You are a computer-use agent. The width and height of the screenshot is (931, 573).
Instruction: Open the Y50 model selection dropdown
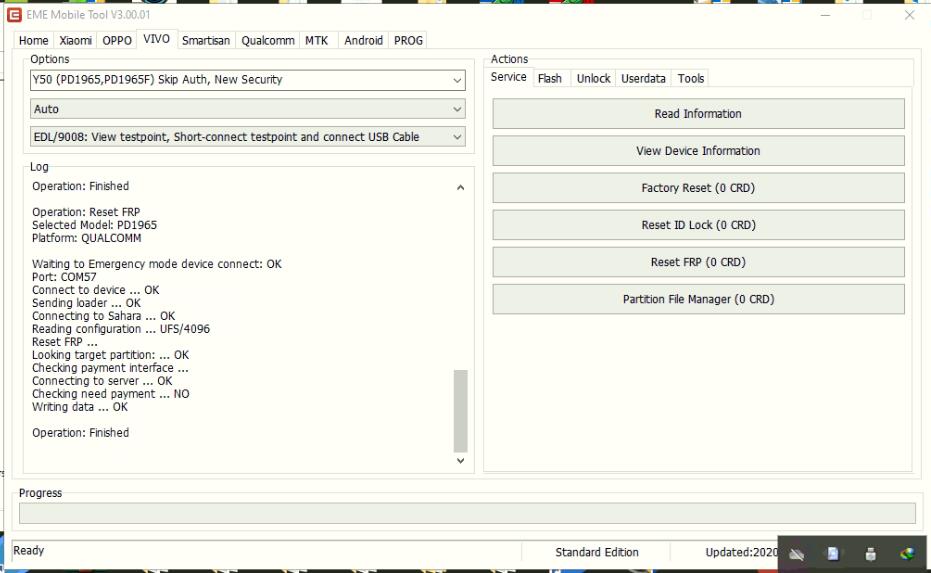click(248, 80)
